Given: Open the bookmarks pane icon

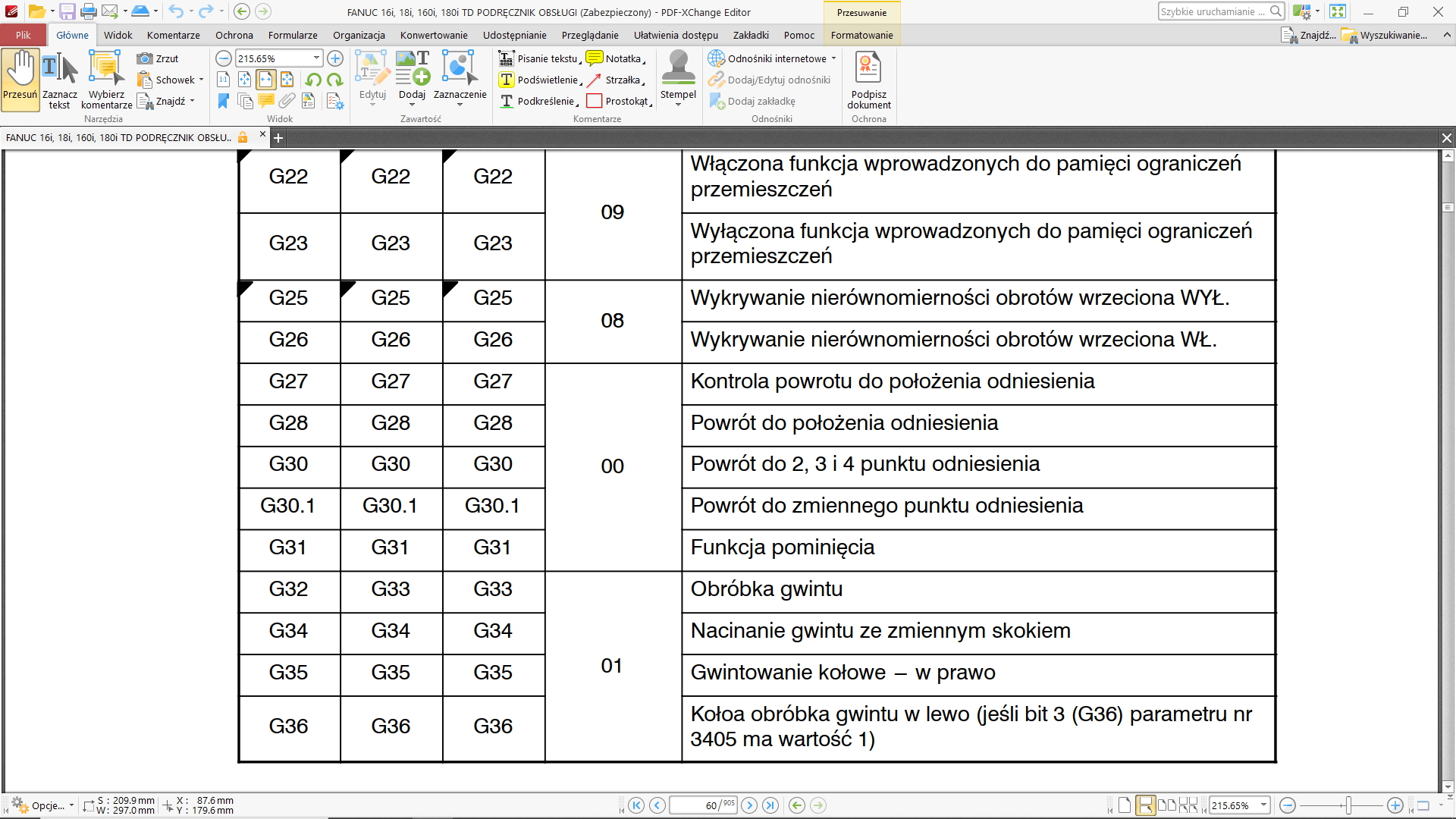Looking at the screenshot, I should (223, 101).
